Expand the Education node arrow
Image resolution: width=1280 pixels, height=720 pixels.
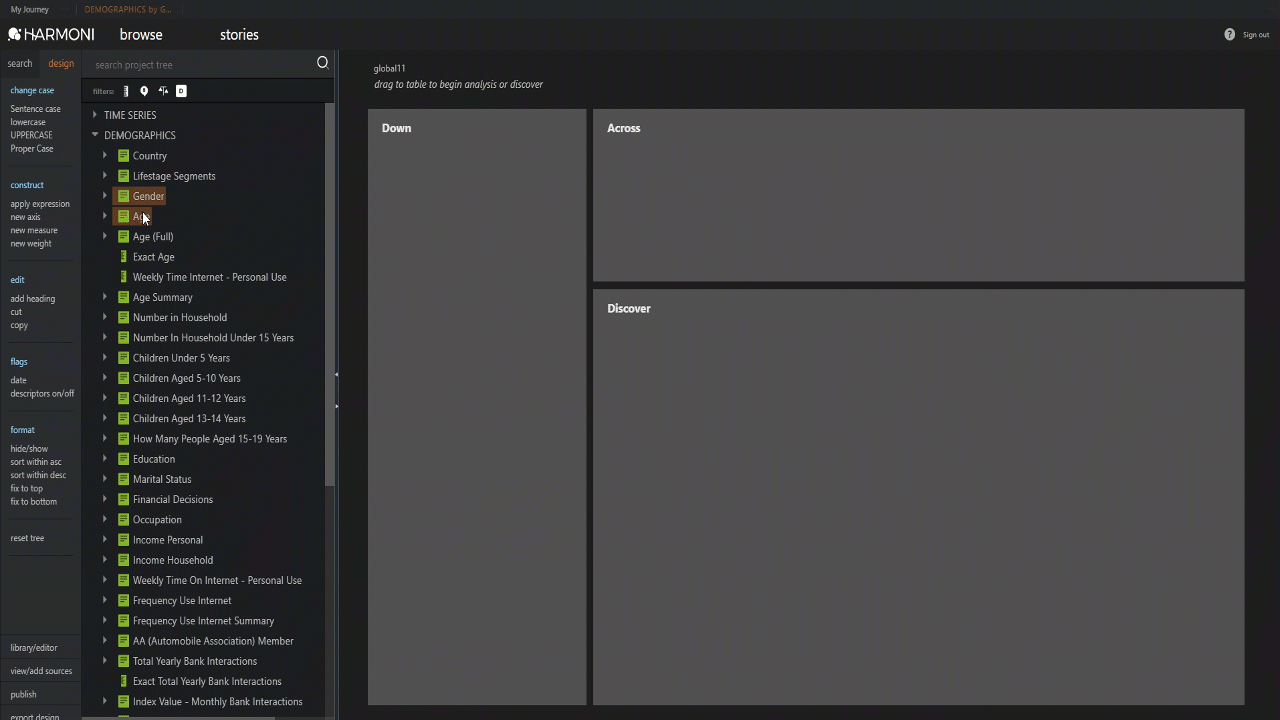[105, 459]
